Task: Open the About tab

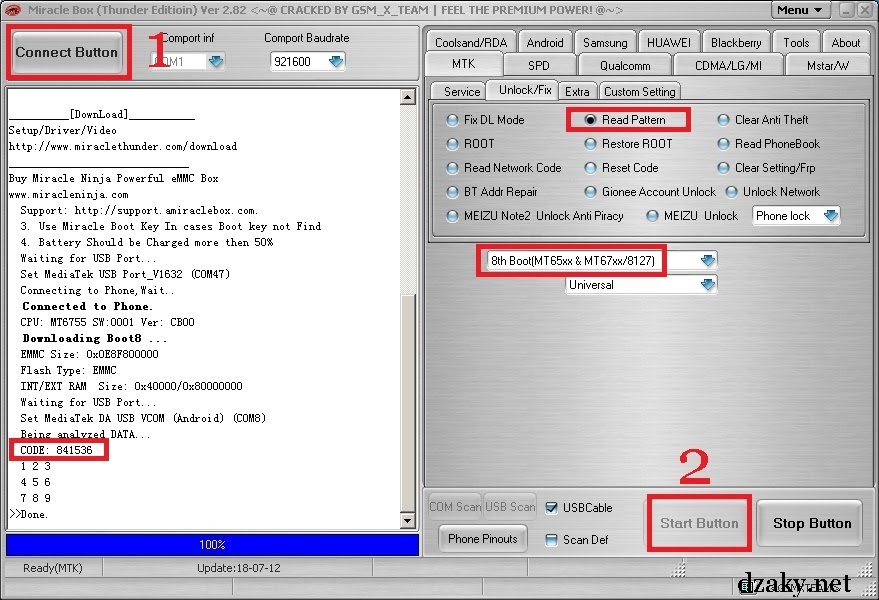Action: (845, 43)
